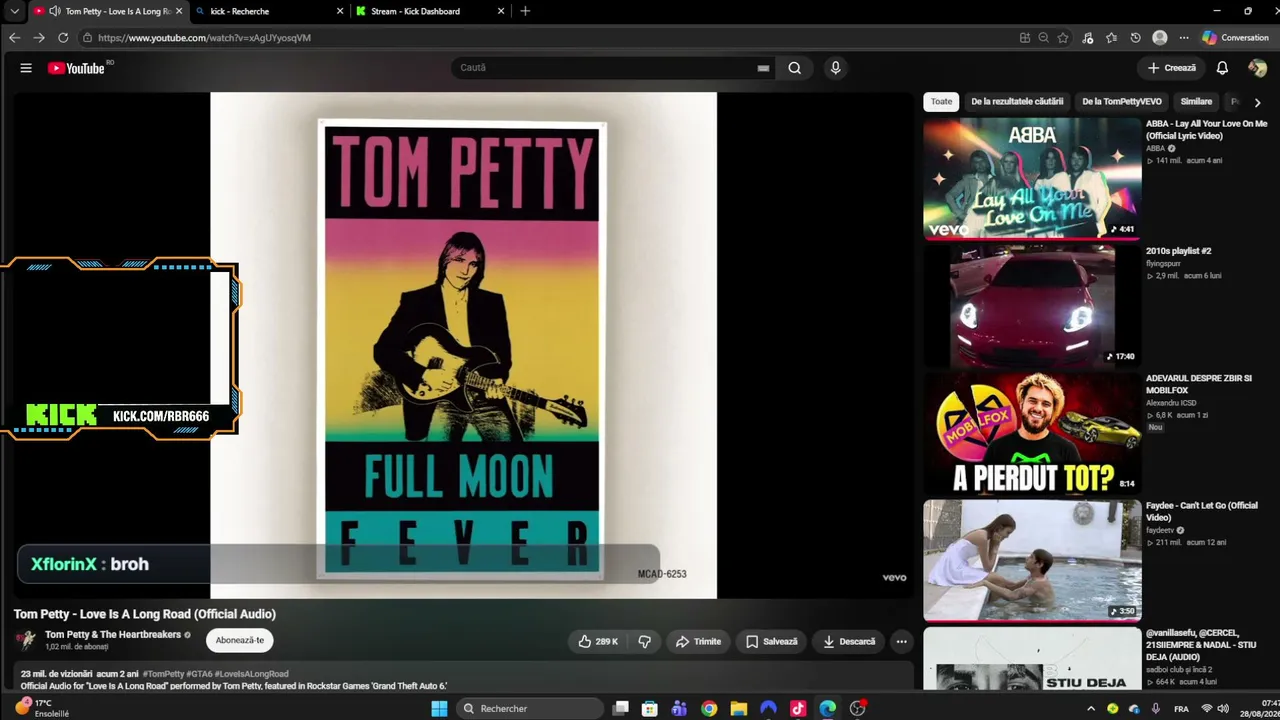1280x720 pixels.
Task: Open the 'STIU DEJA' video thumbnail
Action: click(x=1032, y=658)
